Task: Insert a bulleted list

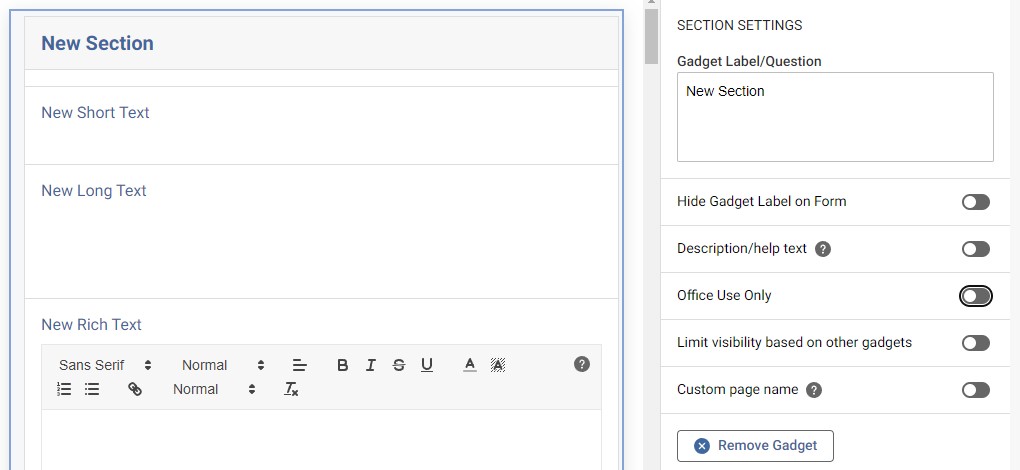Action: click(92, 389)
